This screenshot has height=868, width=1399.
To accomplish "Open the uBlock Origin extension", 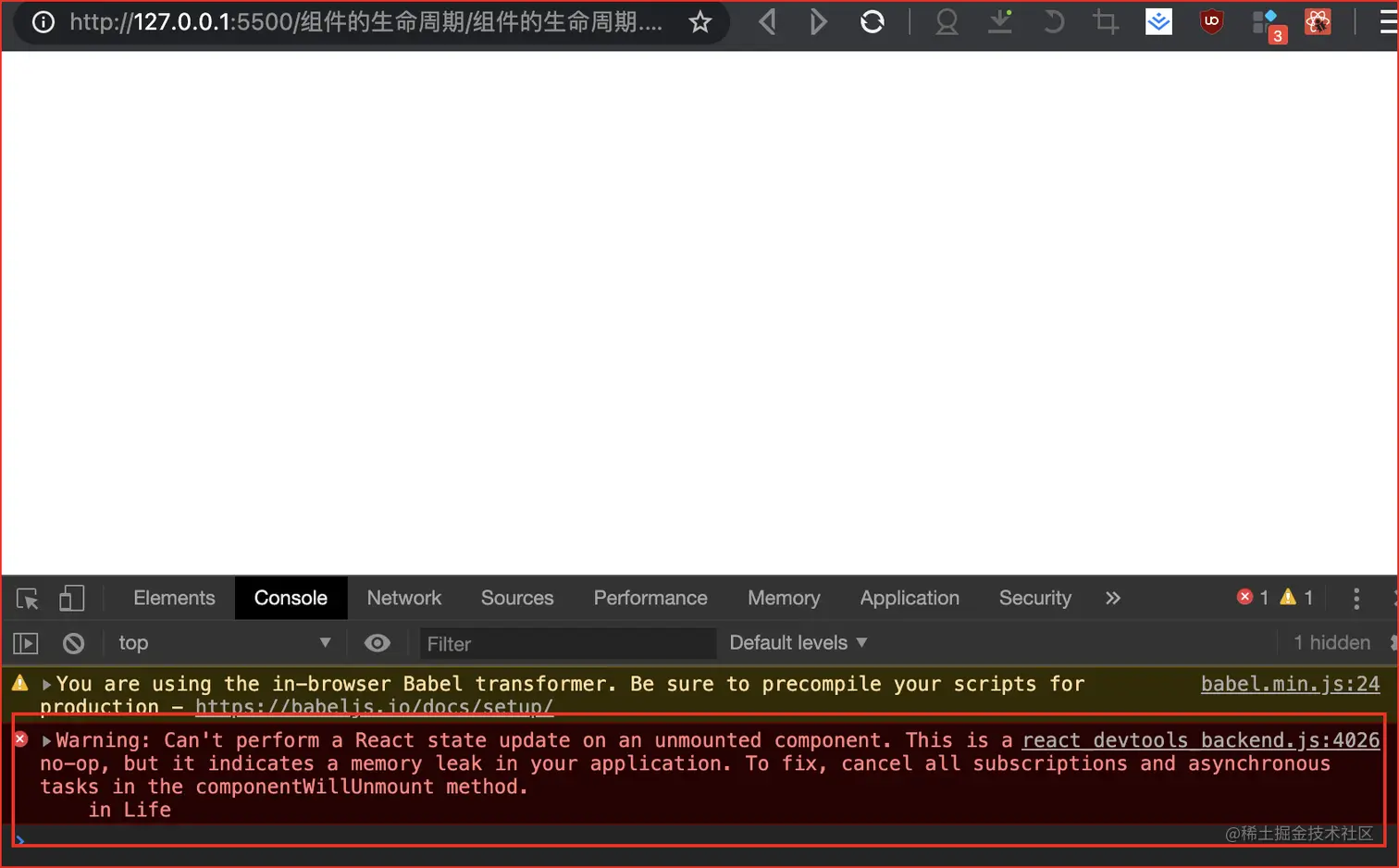I will point(1211,21).
